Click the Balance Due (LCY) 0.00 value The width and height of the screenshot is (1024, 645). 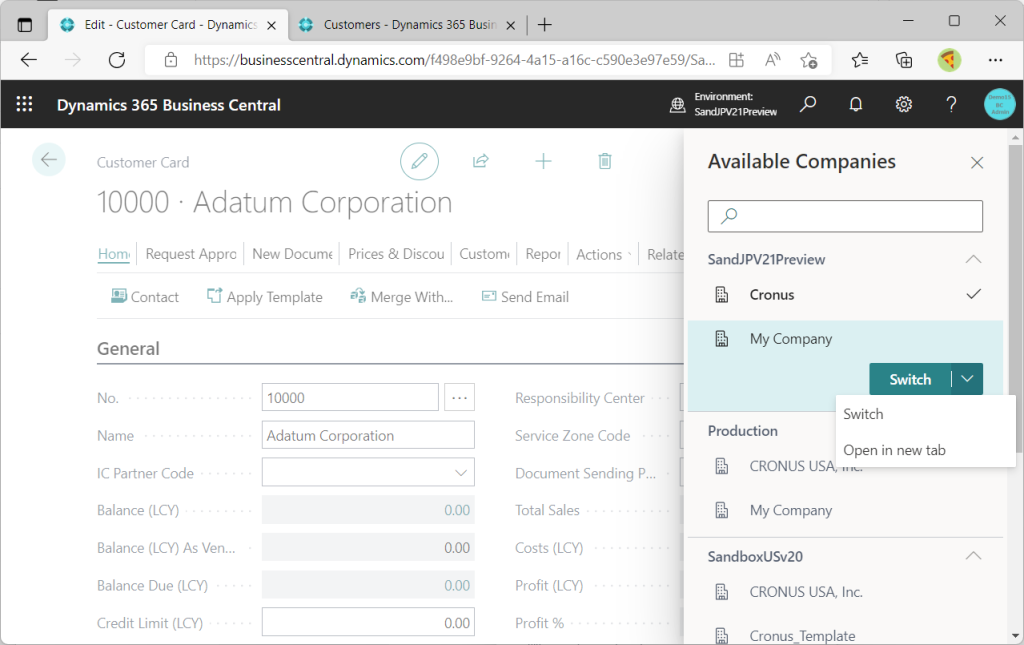click(x=457, y=586)
